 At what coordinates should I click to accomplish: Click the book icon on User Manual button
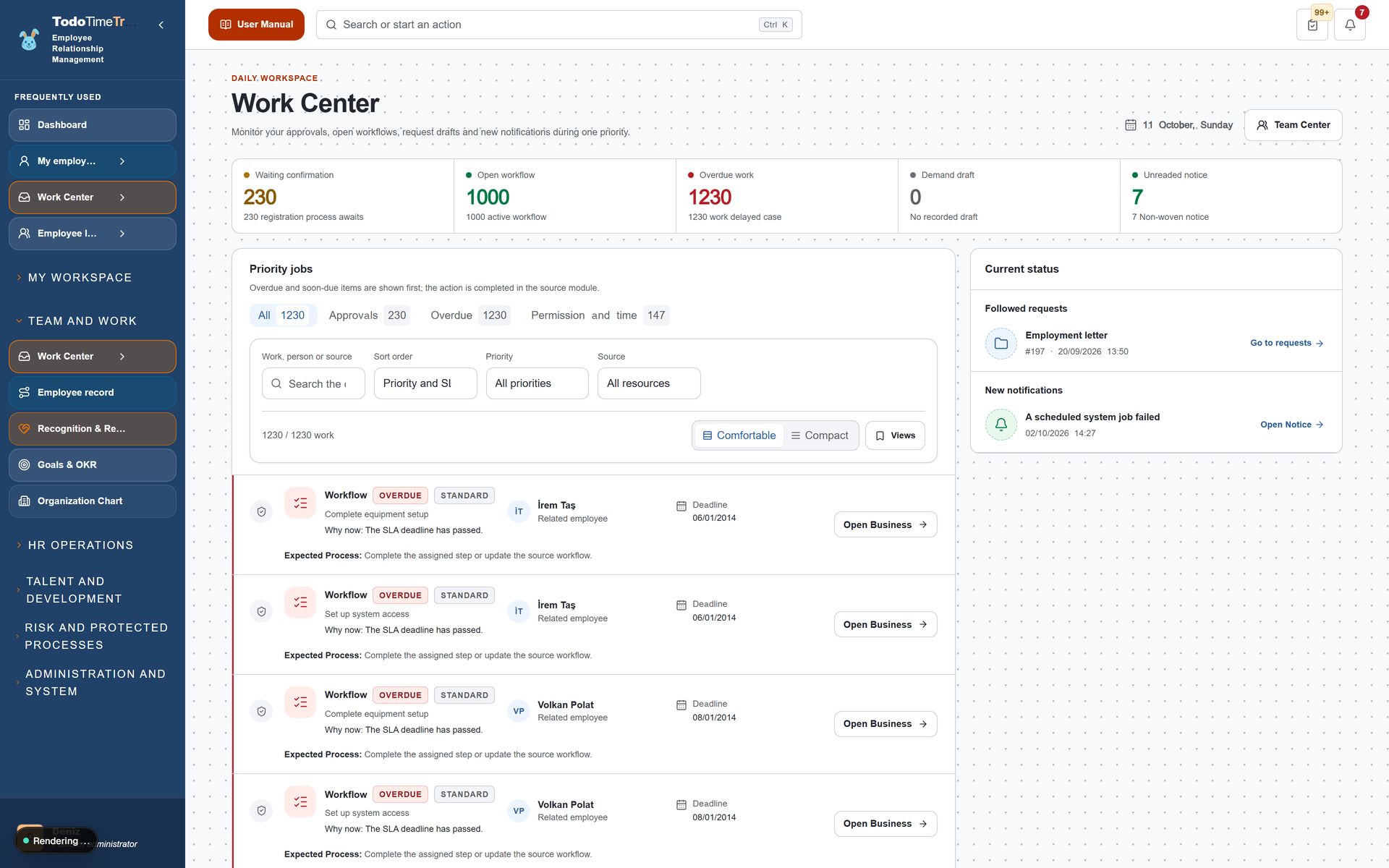pyautogui.click(x=226, y=25)
